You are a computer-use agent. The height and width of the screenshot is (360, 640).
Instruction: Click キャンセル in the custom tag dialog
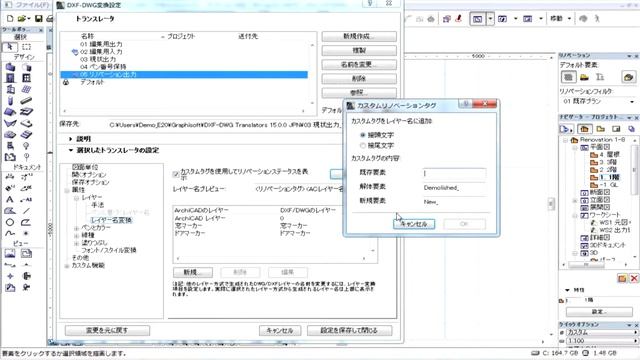pos(414,224)
